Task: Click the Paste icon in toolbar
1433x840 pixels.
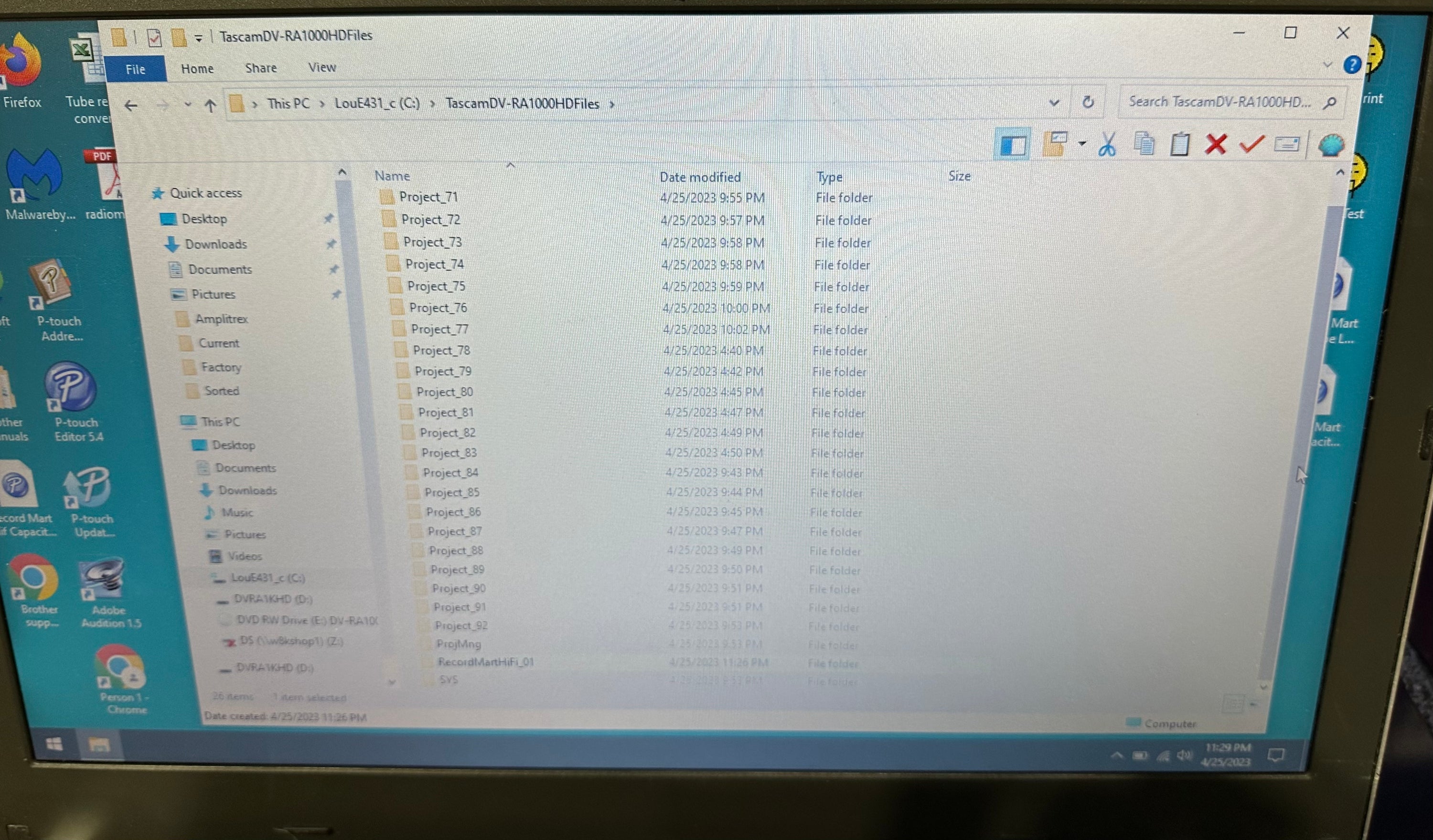Action: [1177, 144]
